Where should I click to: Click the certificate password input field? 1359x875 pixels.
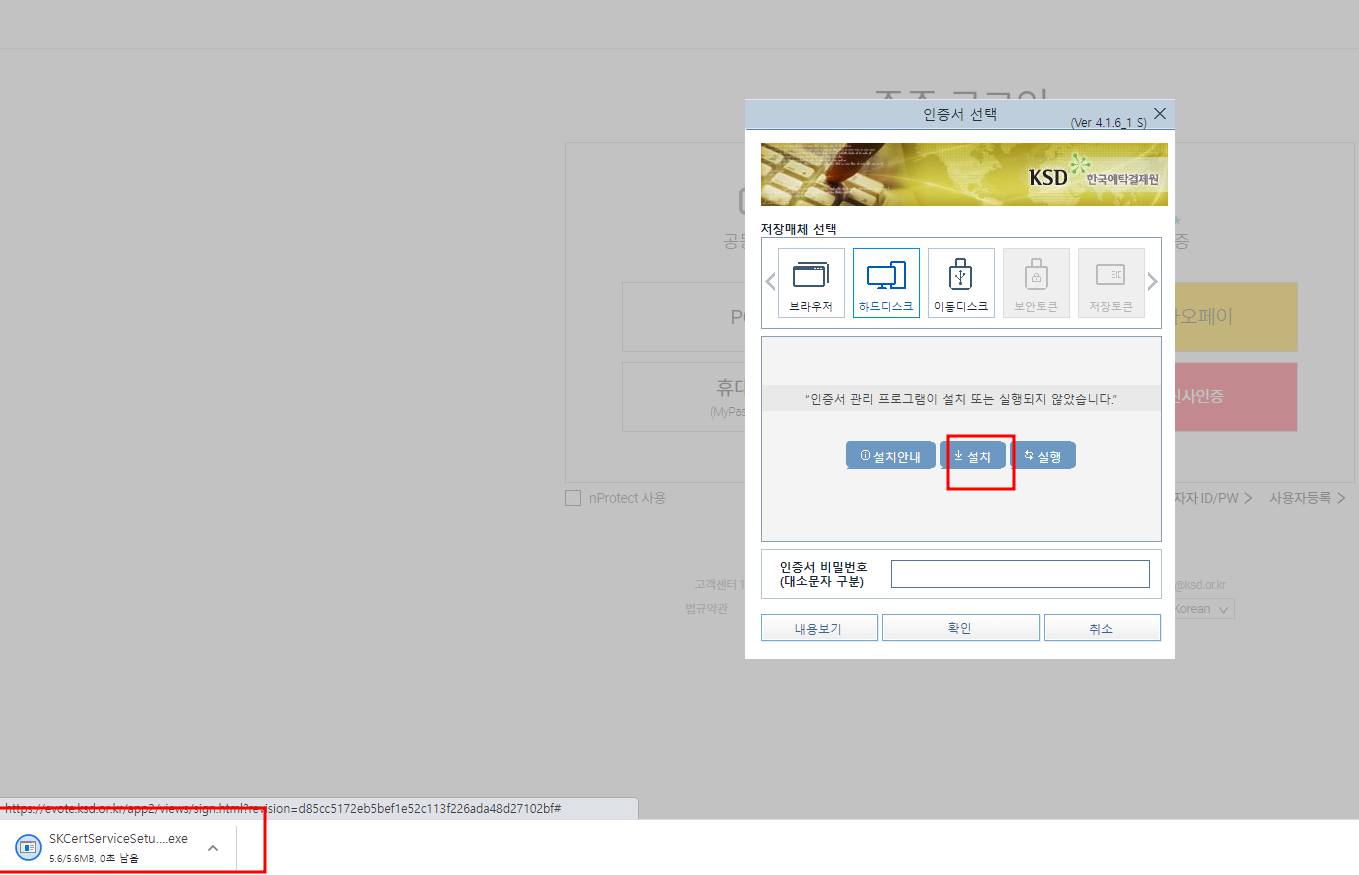pyautogui.click(x=1019, y=573)
